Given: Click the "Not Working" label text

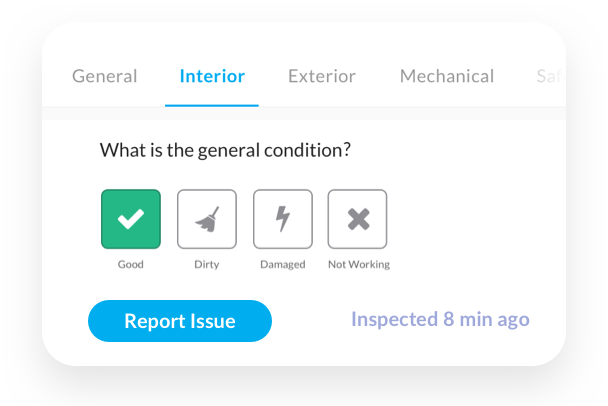Looking at the screenshot, I should tap(359, 265).
